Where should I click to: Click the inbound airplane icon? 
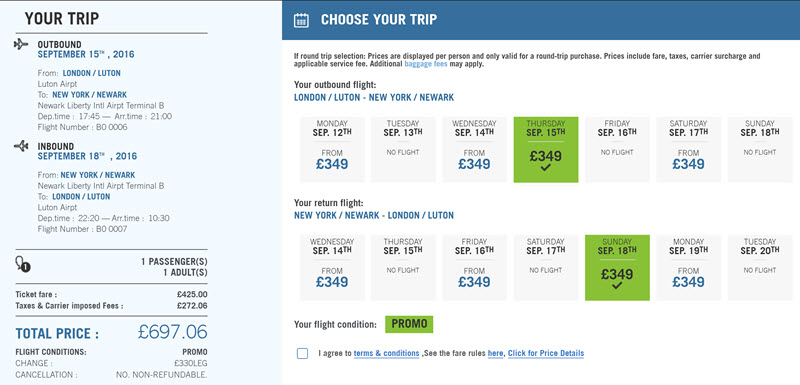click(21, 146)
